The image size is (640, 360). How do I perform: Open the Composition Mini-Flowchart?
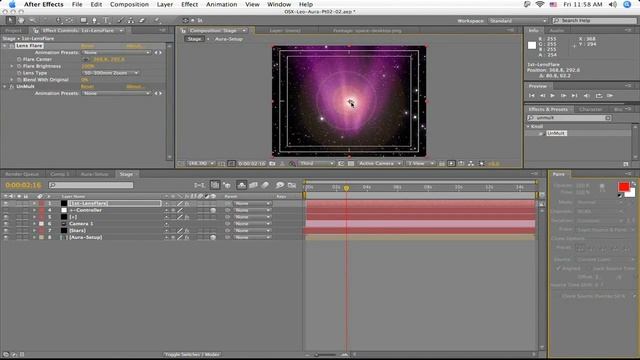click(x=199, y=185)
